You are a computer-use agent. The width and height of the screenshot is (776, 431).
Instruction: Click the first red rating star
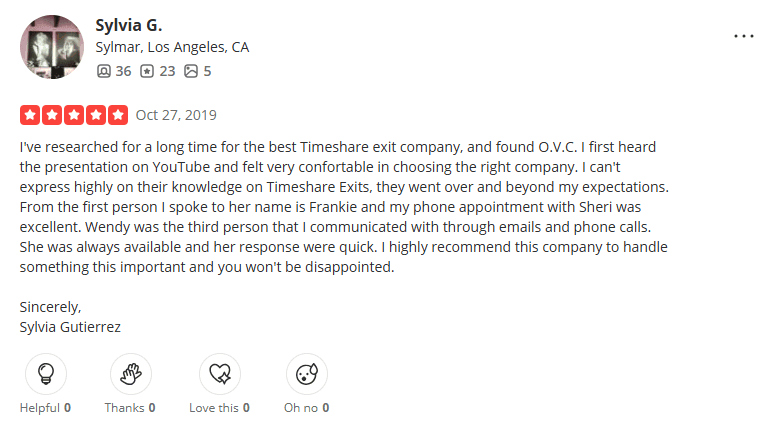(30, 115)
